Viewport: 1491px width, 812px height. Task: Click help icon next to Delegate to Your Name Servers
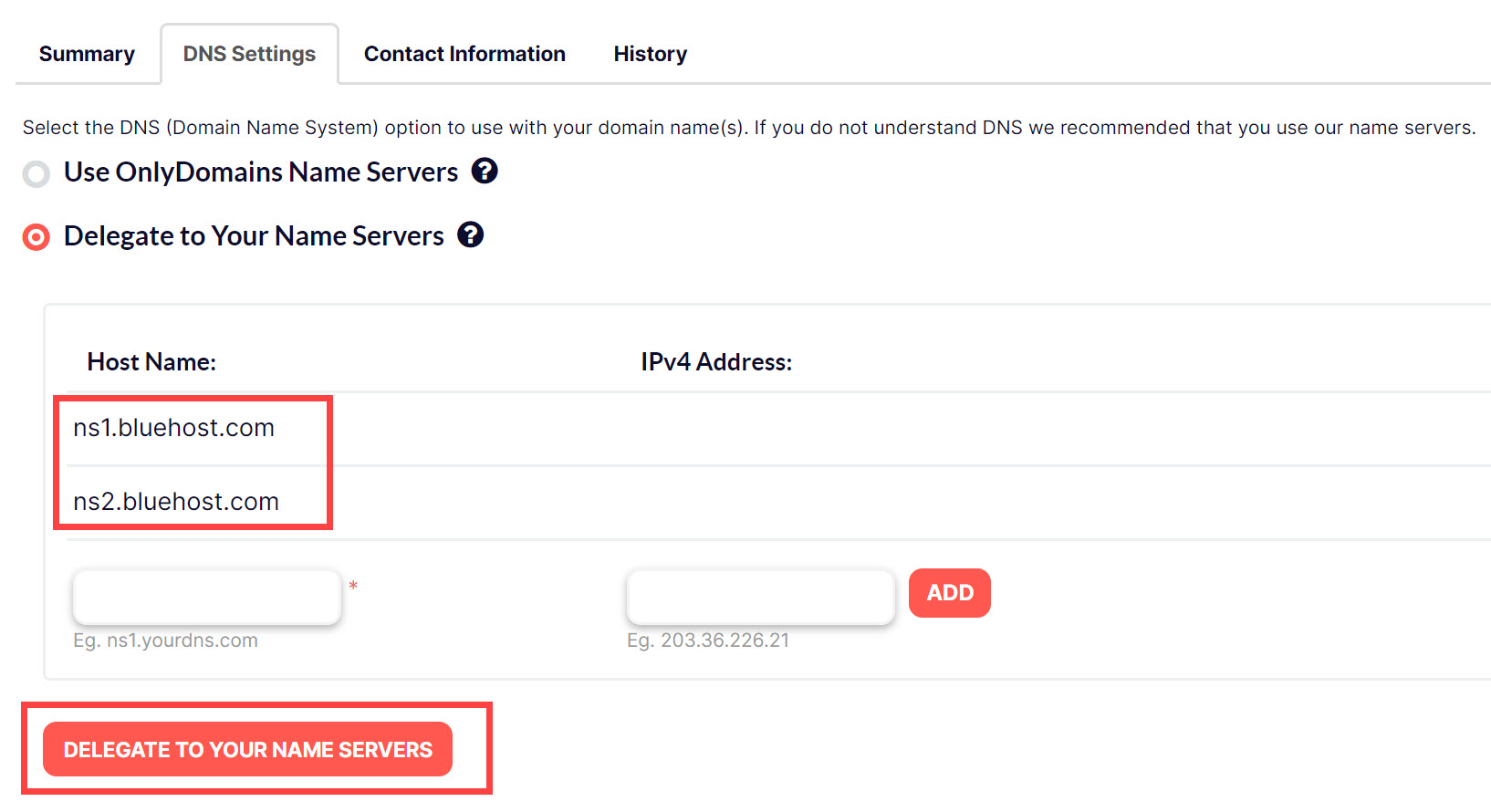point(471,234)
